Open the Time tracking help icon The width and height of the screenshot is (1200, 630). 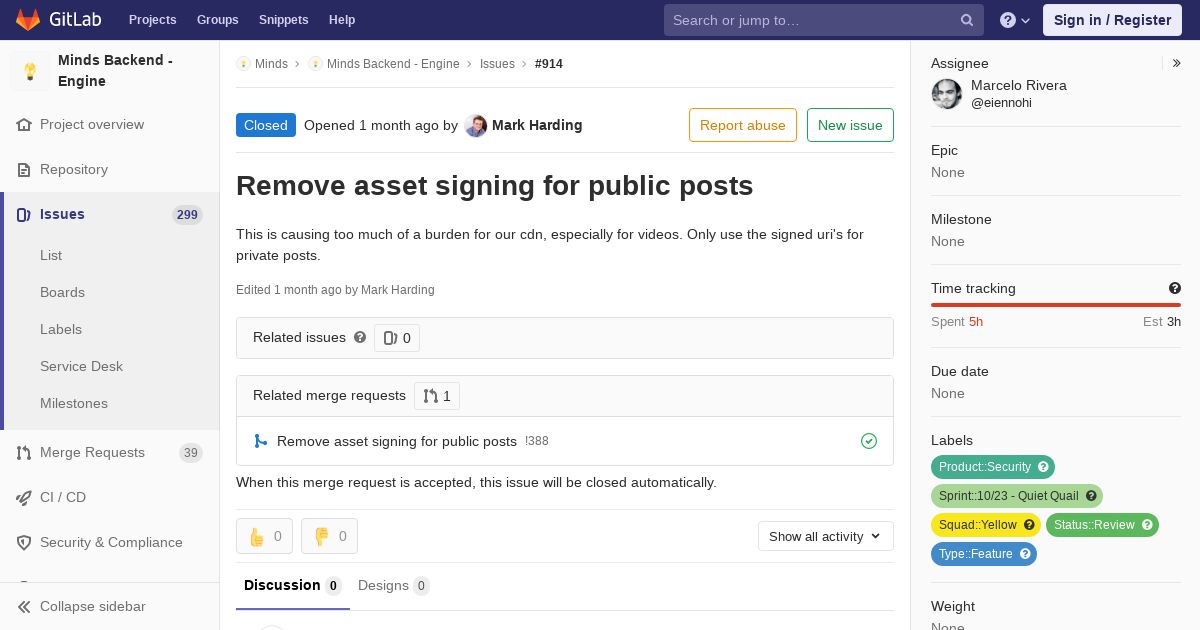[x=1175, y=288]
